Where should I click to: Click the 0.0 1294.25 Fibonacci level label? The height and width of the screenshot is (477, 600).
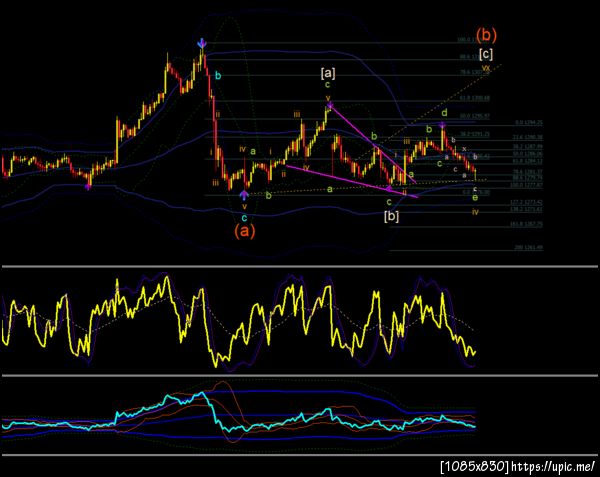529,123
